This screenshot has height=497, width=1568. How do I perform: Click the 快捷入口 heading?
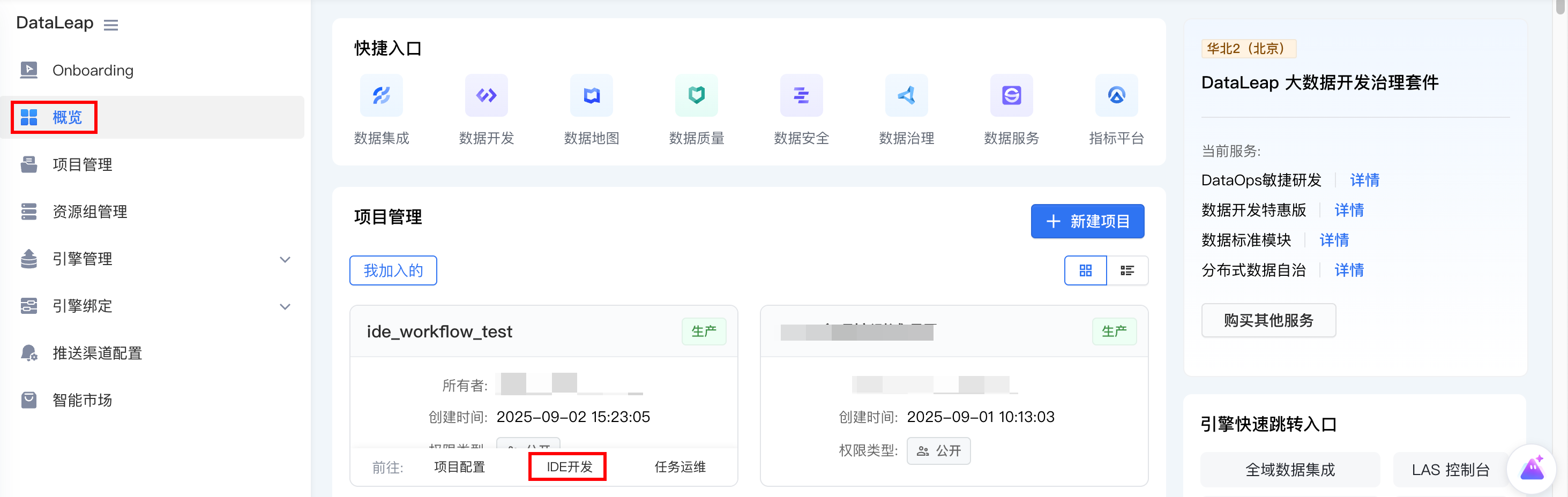click(x=388, y=49)
